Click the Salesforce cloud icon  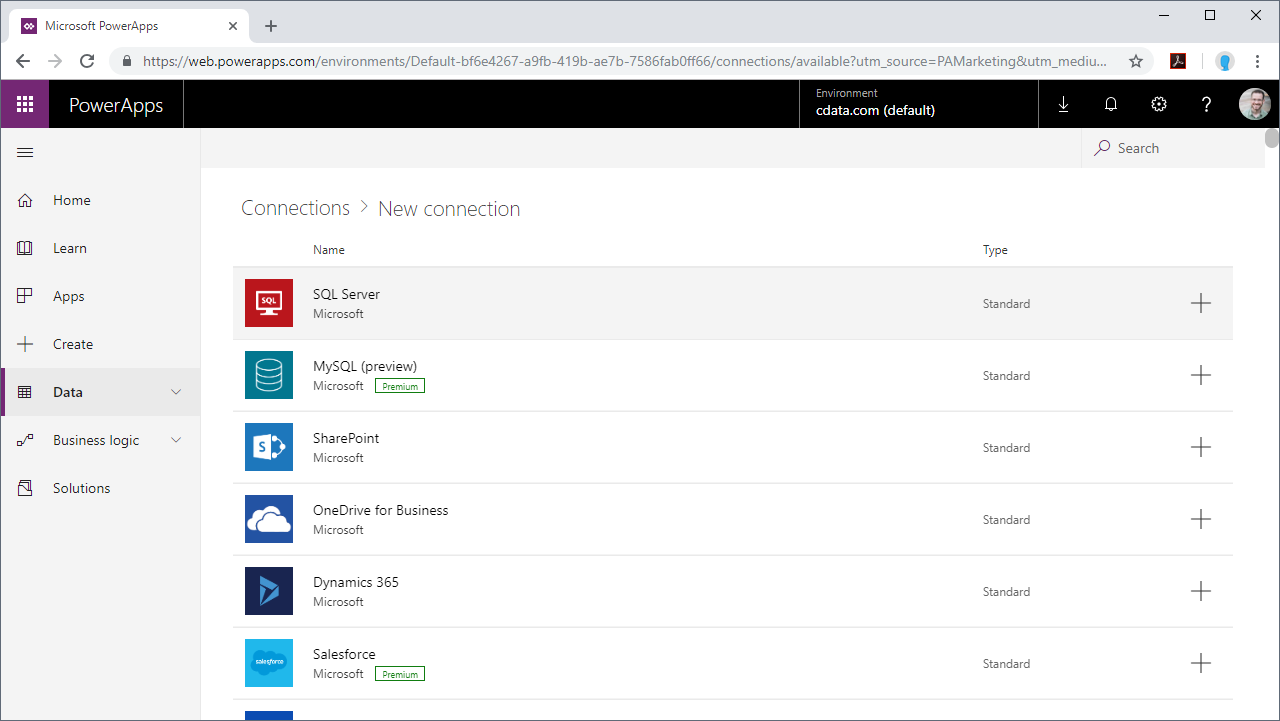pyautogui.click(x=269, y=663)
